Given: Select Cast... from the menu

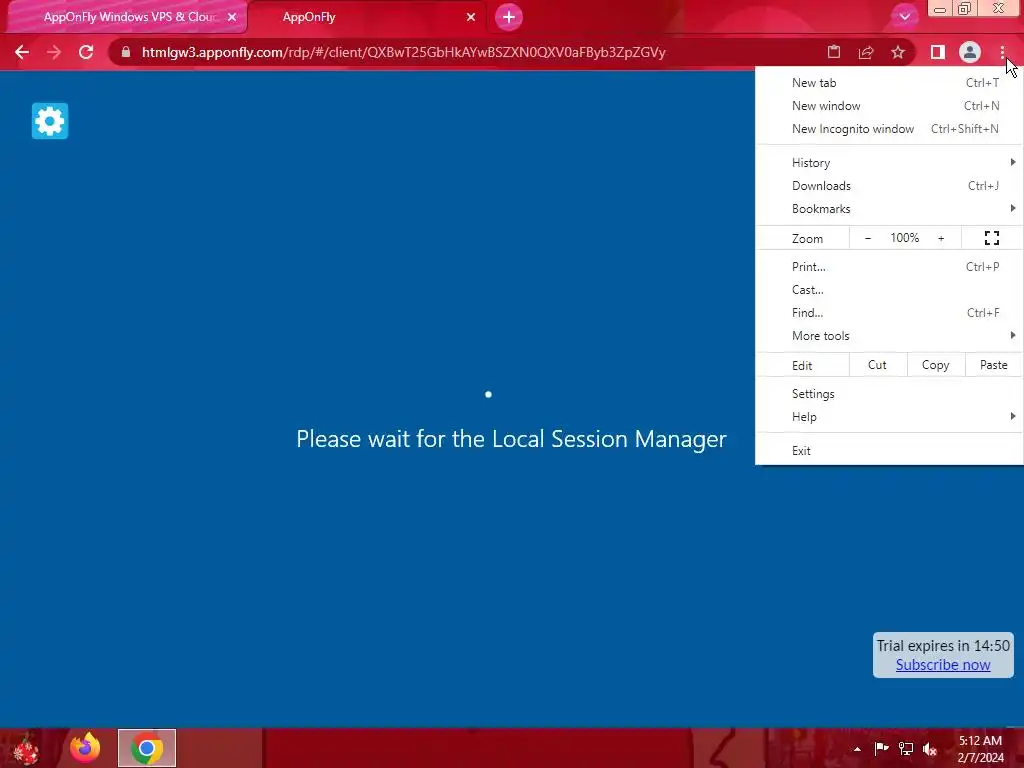Looking at the screenshot, I should click(889, 290).
